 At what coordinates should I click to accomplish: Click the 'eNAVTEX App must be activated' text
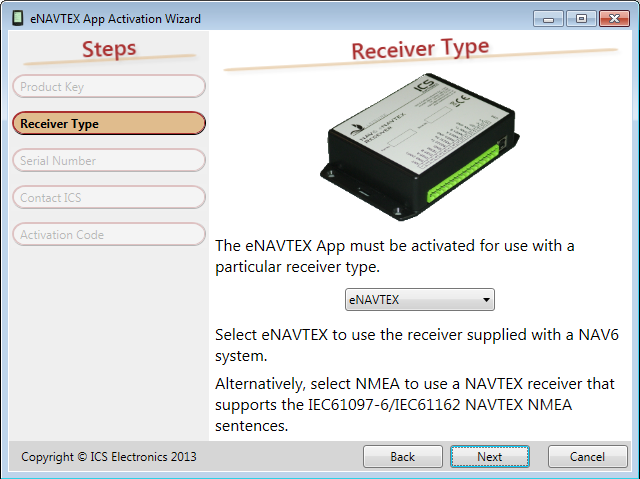coord(395,256)
